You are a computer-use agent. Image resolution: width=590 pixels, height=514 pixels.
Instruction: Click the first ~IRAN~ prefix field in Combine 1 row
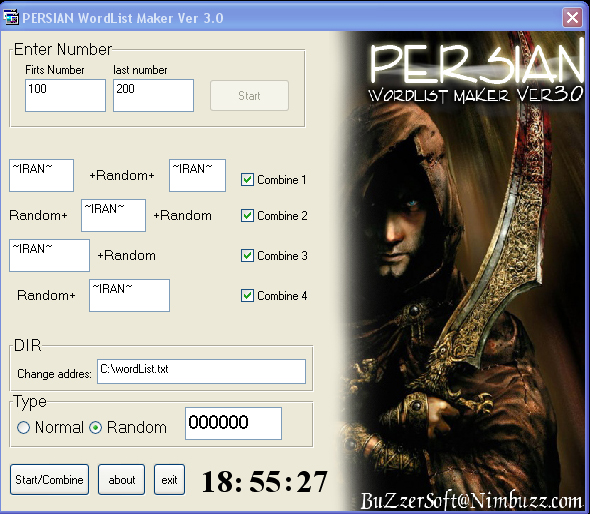[41, 175]
